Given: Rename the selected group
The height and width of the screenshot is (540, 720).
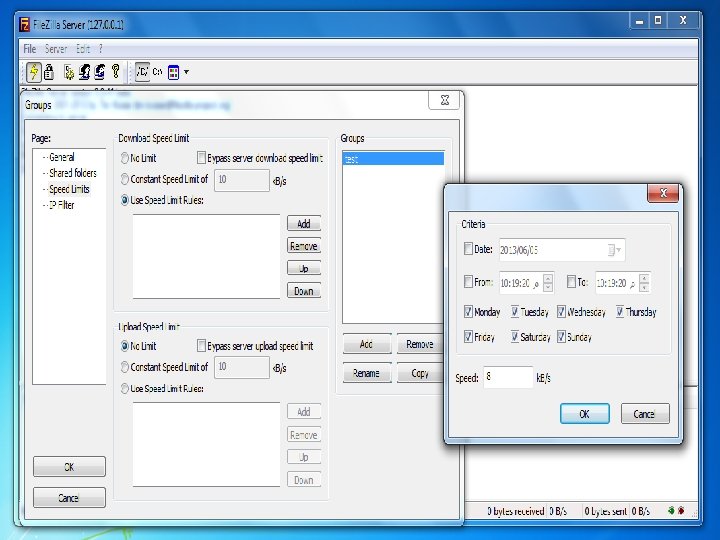Looking at the screenshot, I should click(366, 373).
